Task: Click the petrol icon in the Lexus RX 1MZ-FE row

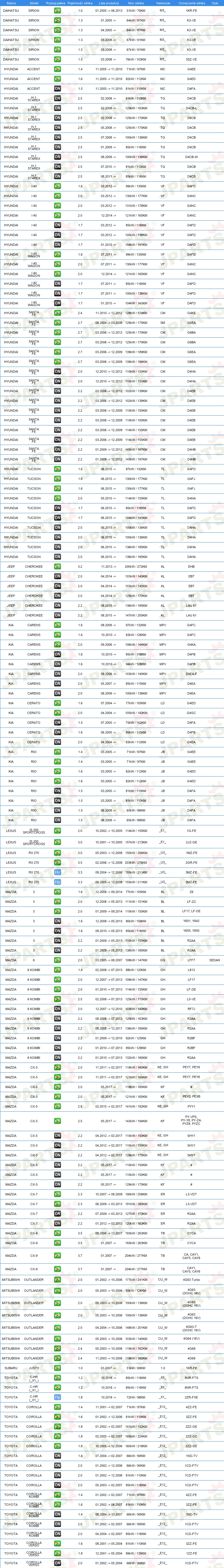Action: coord(58,853)
